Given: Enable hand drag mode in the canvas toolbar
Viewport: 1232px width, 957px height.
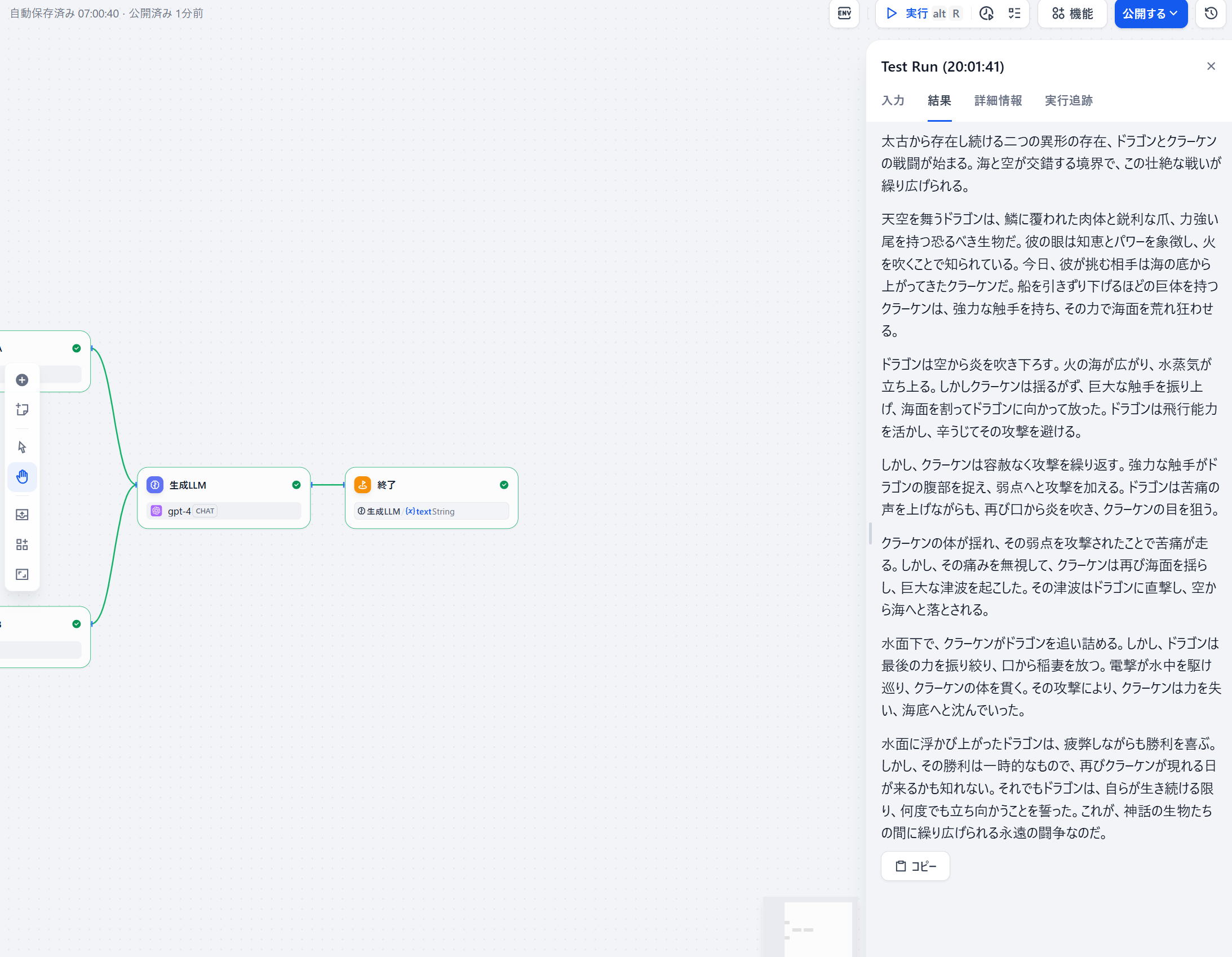Looking at the screenshot, I should [x=22, y=477].
